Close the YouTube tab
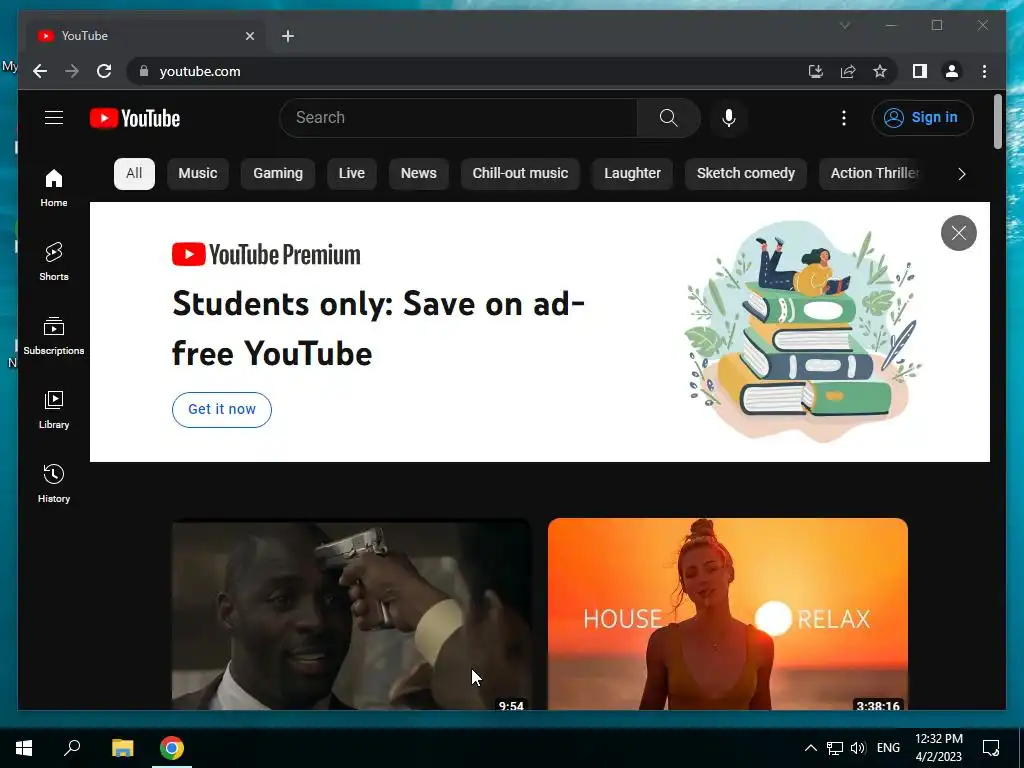The height and width of the screenshot is (768, 1024). (249, 36)
